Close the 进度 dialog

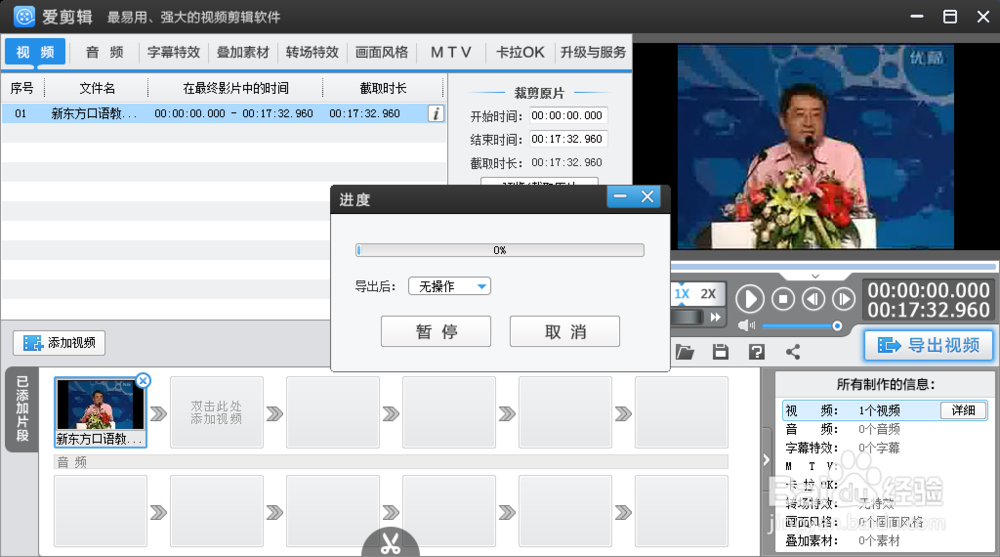pyautogui.click(x=647, y=197)
